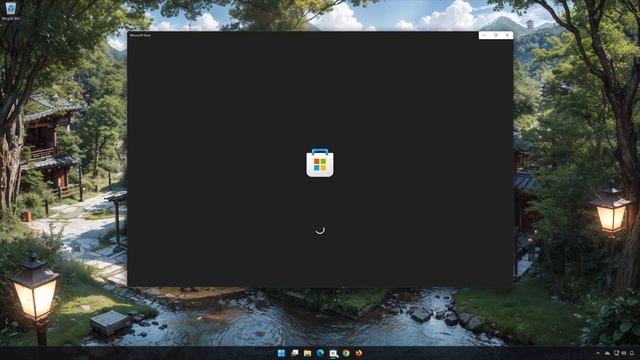The height and width of the screenshot is (360, 640).
Task: Open the volume control tray icon
Action: coord(624,353)
